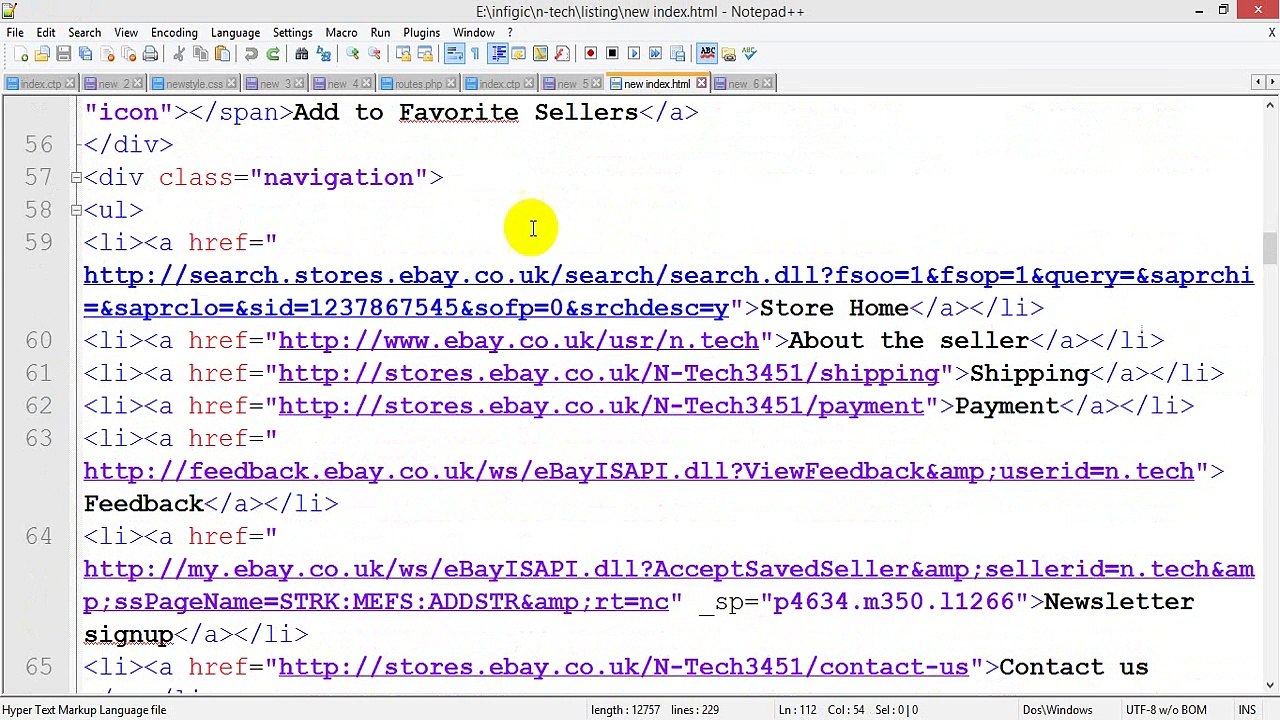Image resolution: width=1280 pixels, height=720 pixels.
Task: Switch to new 3 tab
Action: tap(274, 84)
